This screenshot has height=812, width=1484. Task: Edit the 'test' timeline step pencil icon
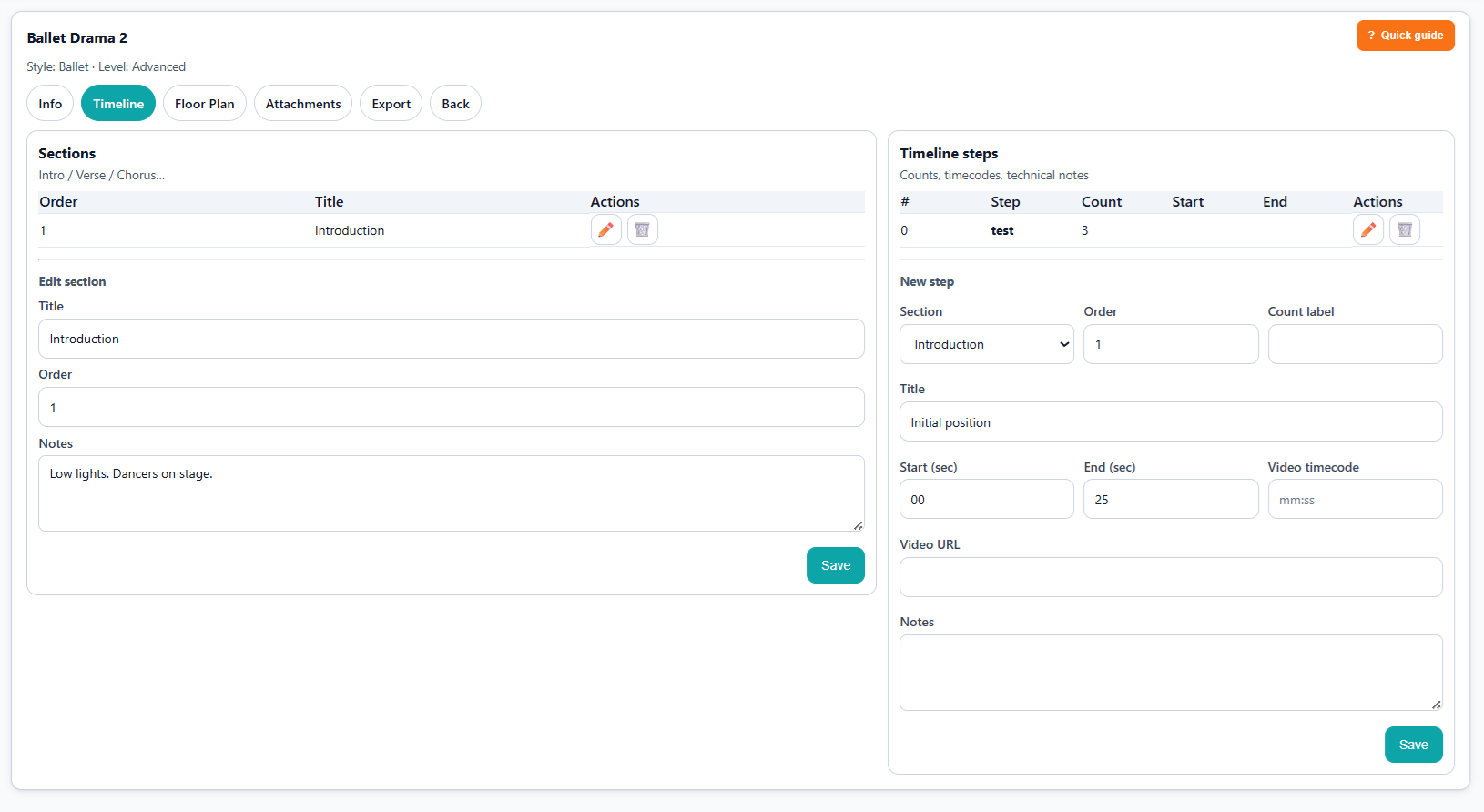click(x=1367, y=230)
